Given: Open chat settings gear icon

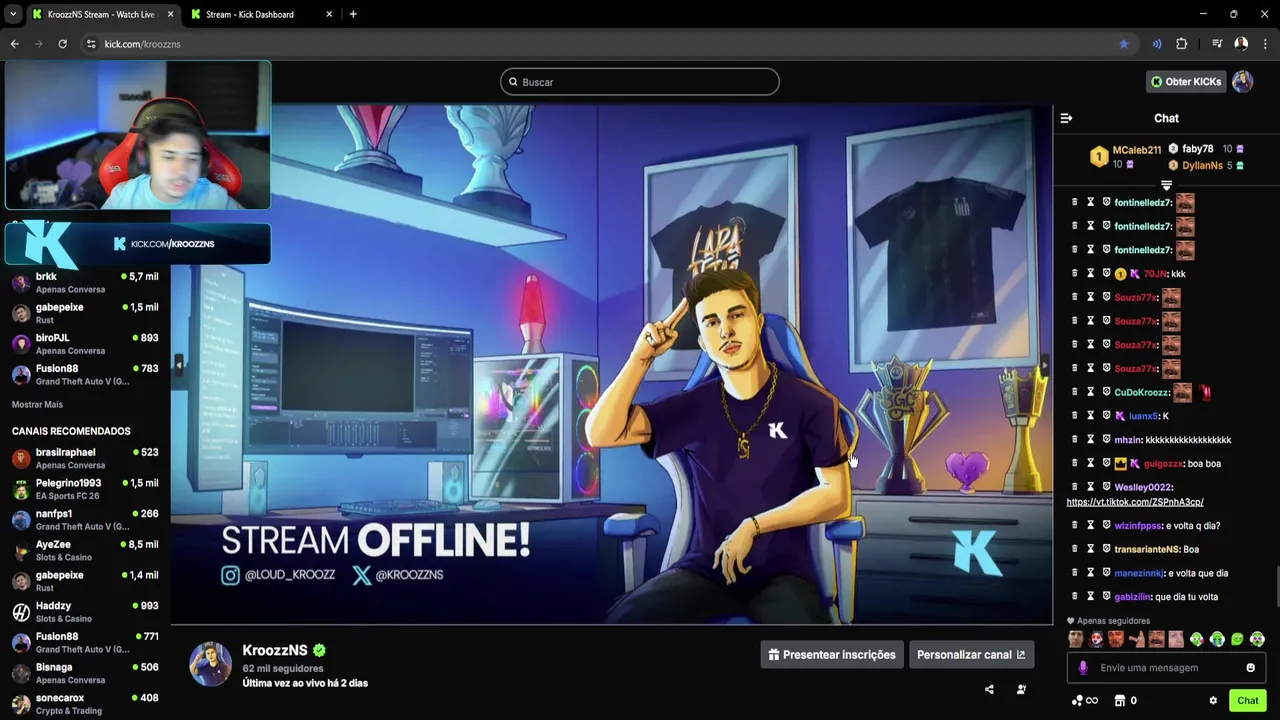Looking at the screenshot, I should coord(1213,701).
